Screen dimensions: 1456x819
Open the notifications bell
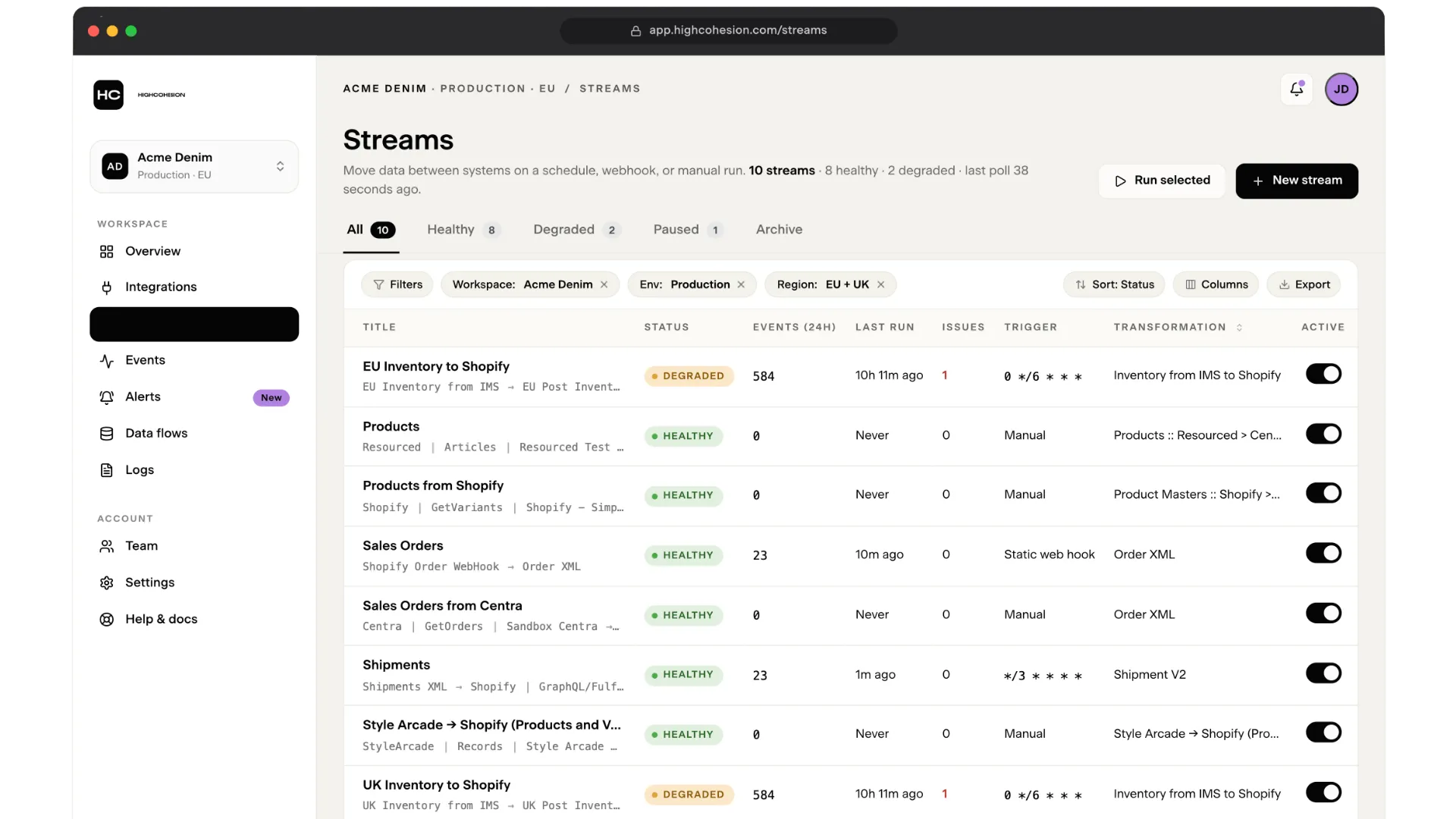[x=1296, y=89]
